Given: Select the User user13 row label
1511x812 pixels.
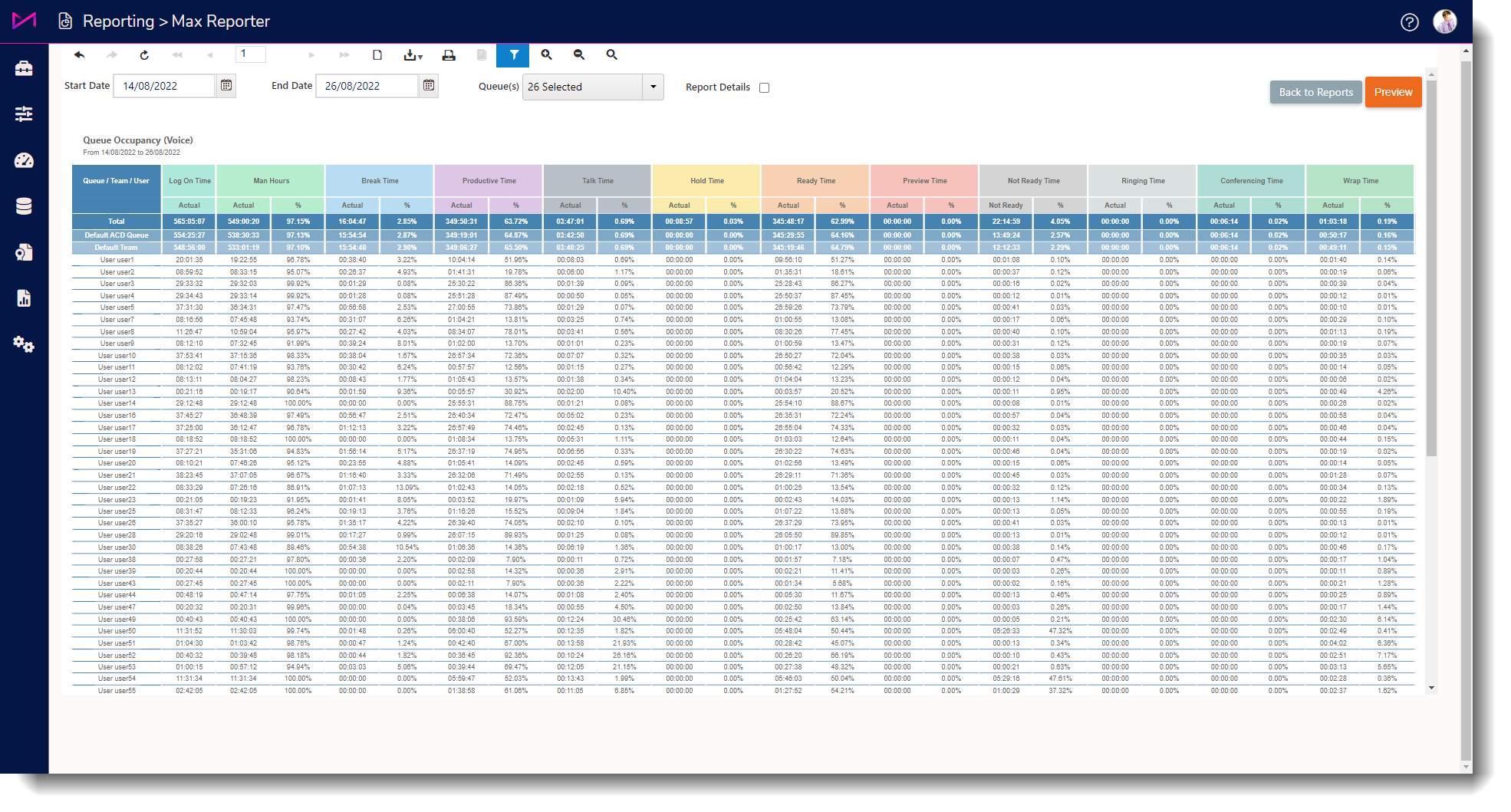Looking at the screenshot, I should pos(117,392).
